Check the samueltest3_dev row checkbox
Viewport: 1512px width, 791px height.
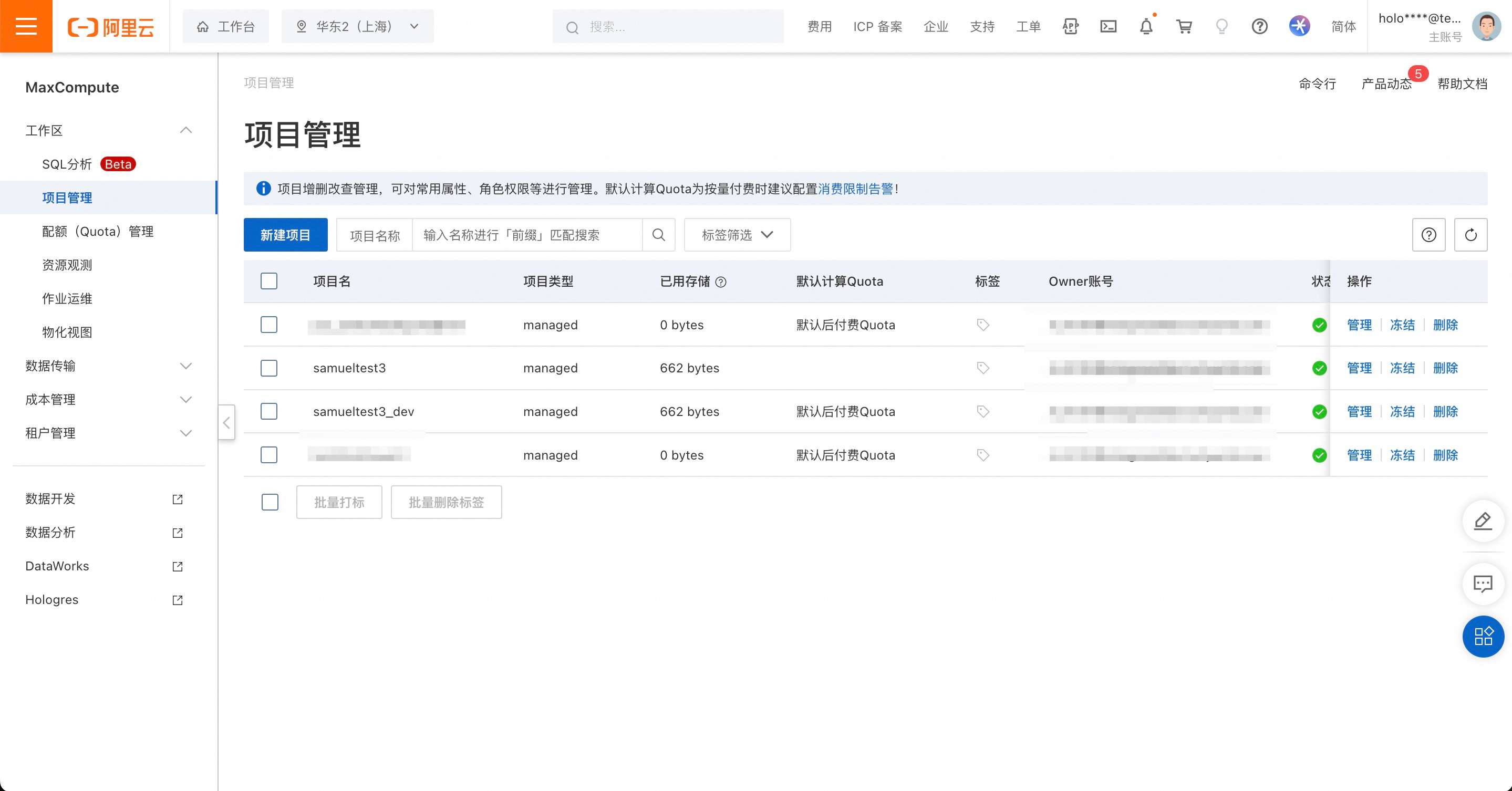(269, 411)
